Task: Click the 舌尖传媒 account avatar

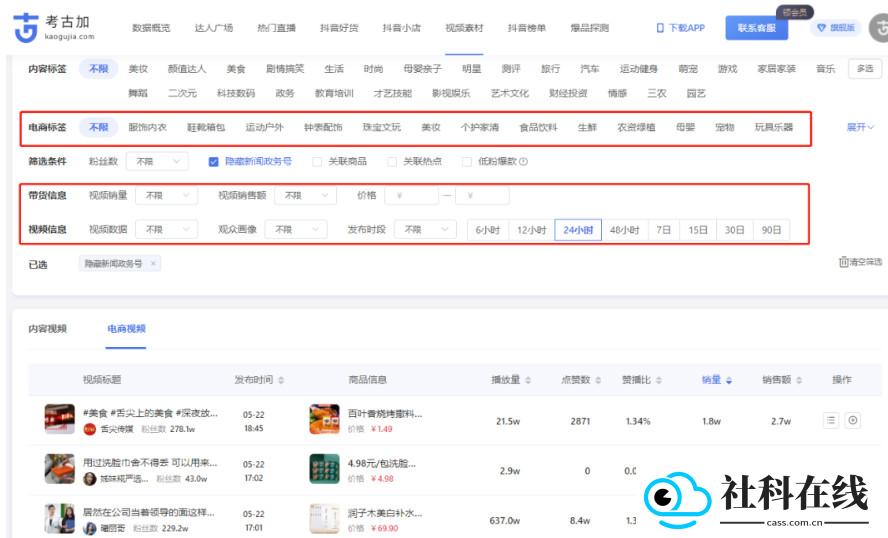Action: click(89, 429)
